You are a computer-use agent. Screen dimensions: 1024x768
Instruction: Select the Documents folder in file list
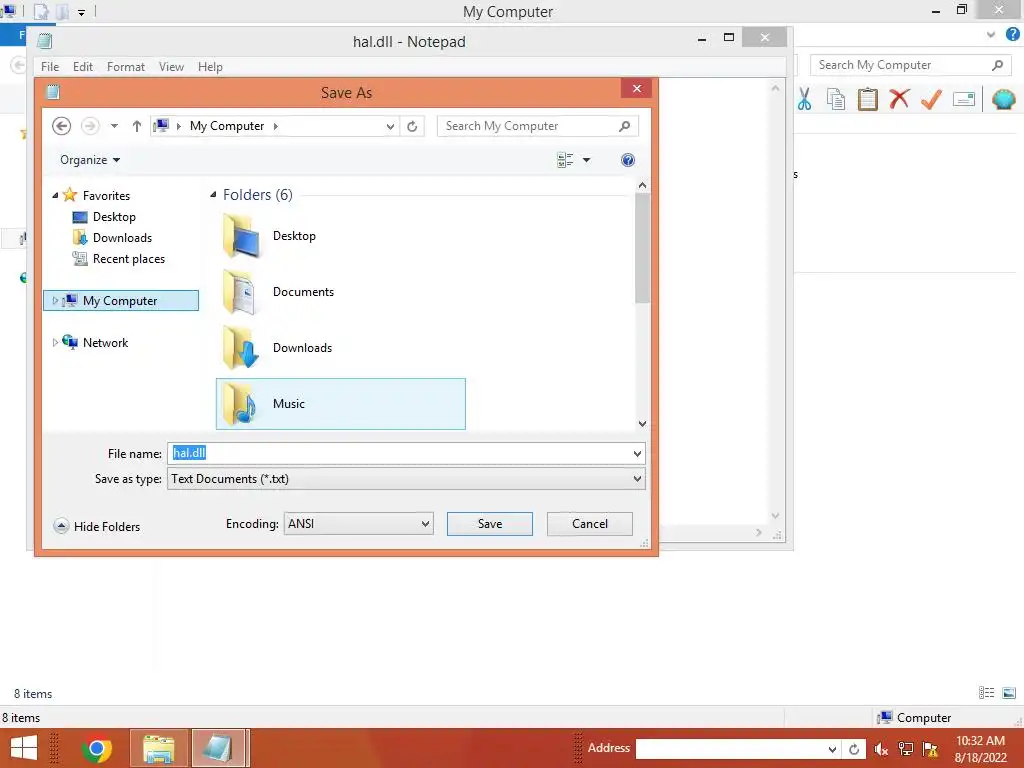[x=340, y=292]
